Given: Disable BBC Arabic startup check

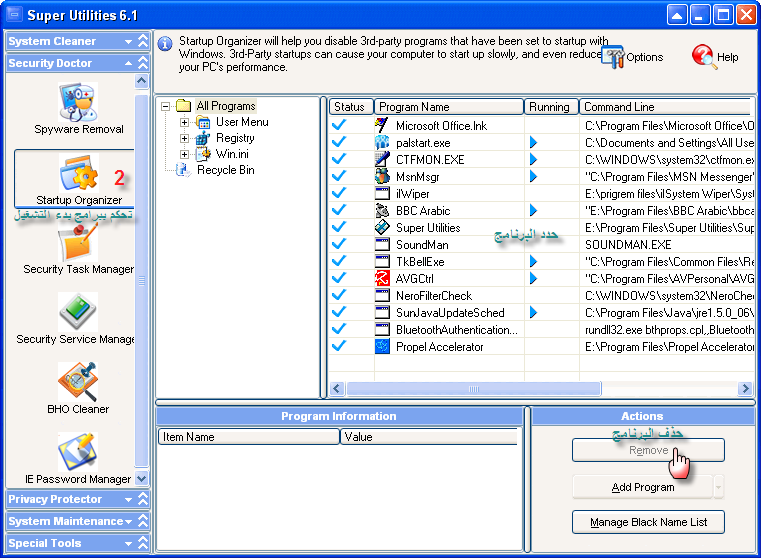Looking at the screenshot, I should click(x=339, y=210).
